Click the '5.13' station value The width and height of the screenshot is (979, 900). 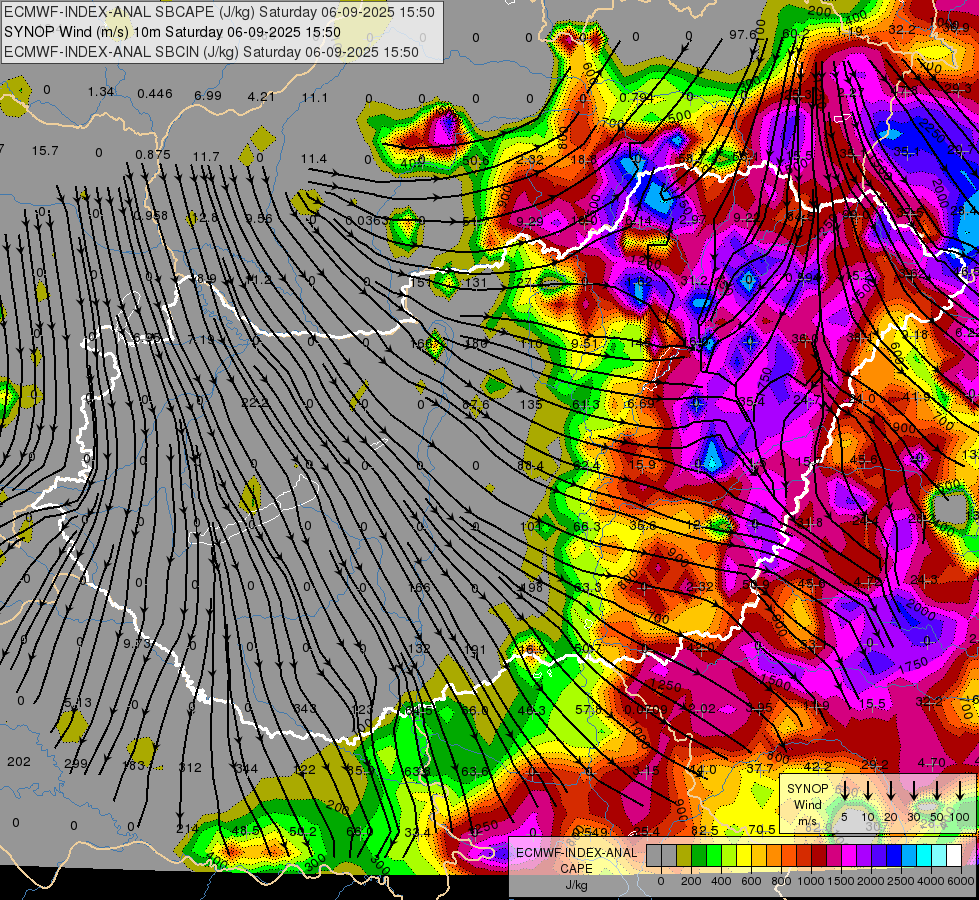pos(78,703)
